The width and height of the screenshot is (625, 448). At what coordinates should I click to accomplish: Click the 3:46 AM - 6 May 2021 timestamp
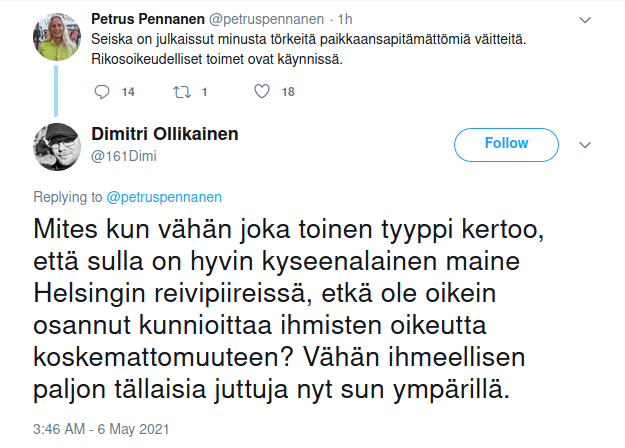(x=106, y=428)
